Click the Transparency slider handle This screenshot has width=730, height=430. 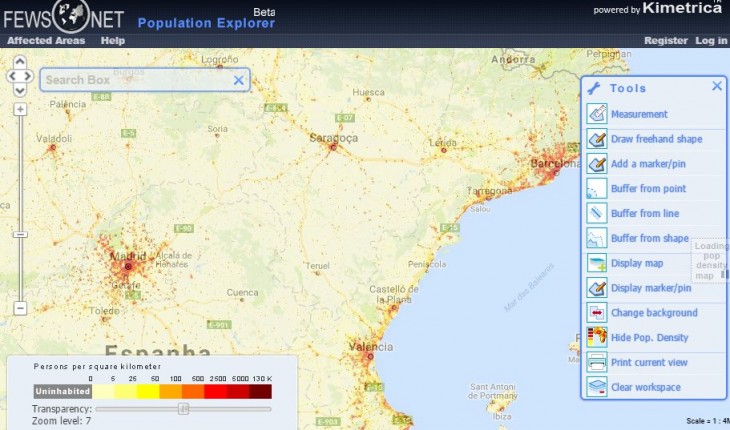pos(184,409)
